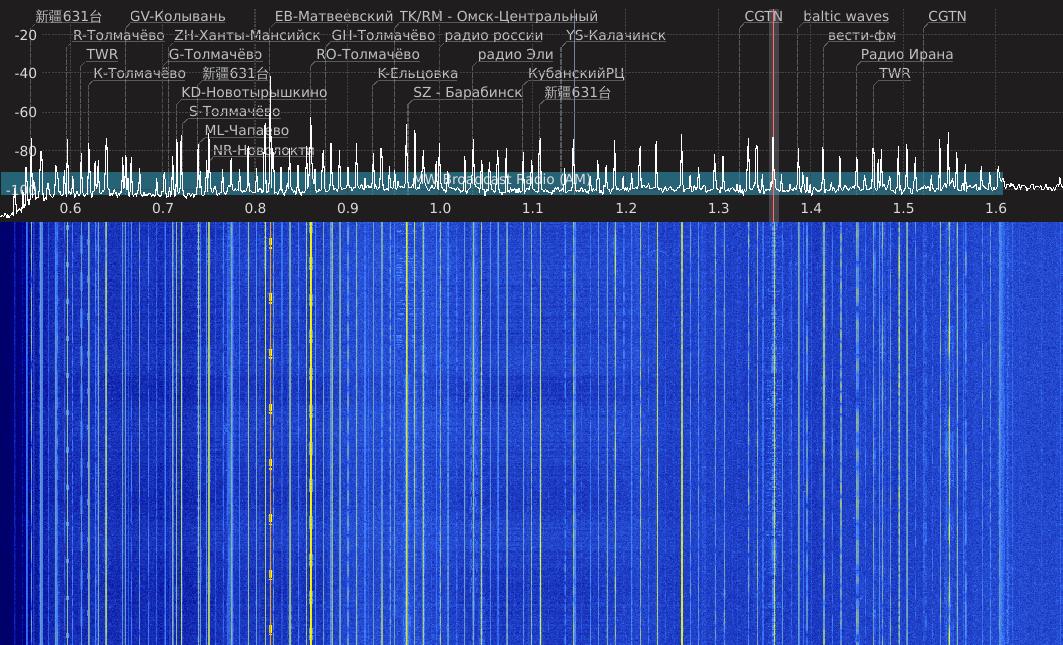Viewport: 1063px width, 645px height.
Task: Click the К-Ельцовка station label
Action: pos(418,73)
